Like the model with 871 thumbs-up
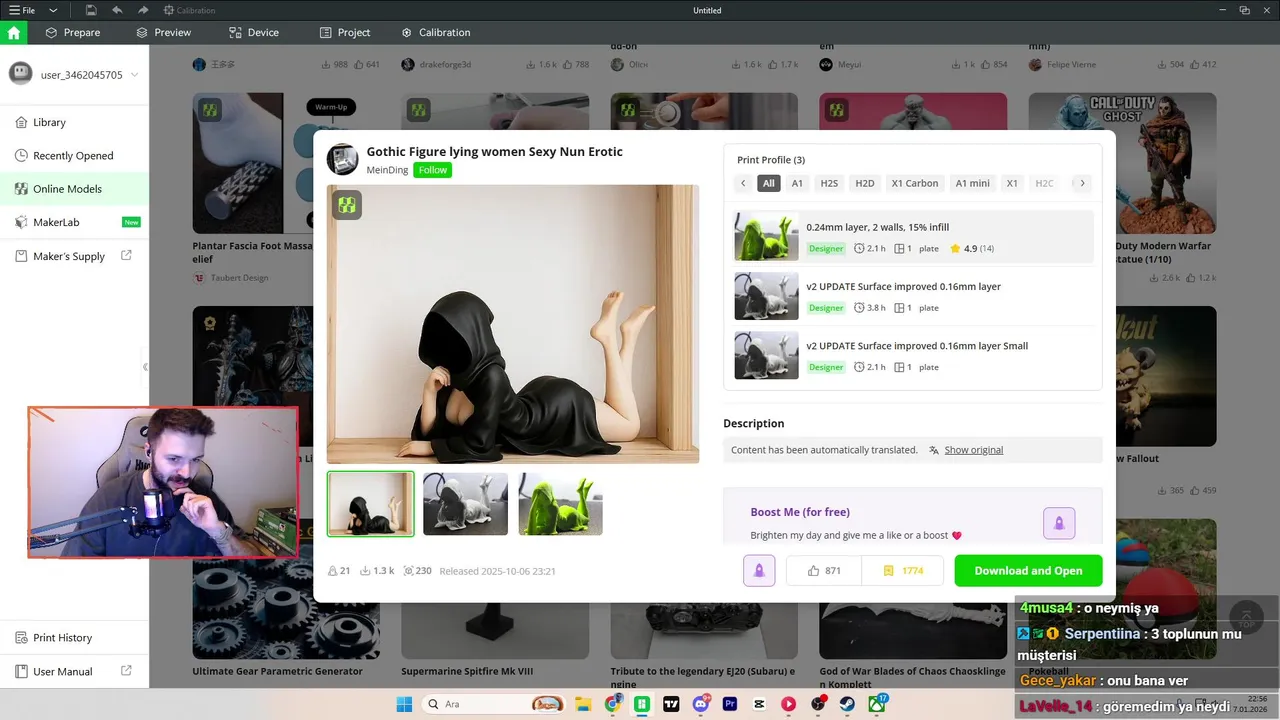1280x720 pixels. 823,571
